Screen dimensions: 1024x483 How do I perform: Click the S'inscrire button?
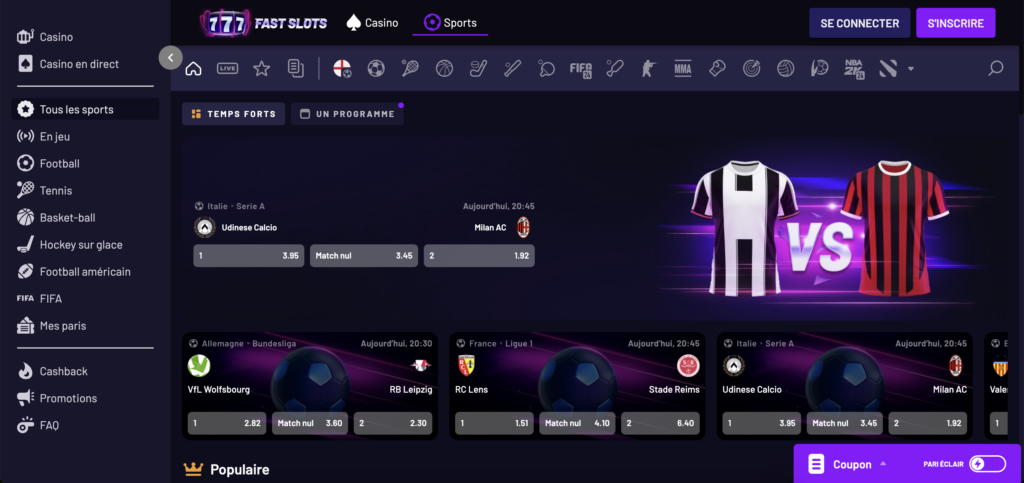point(955,23)
